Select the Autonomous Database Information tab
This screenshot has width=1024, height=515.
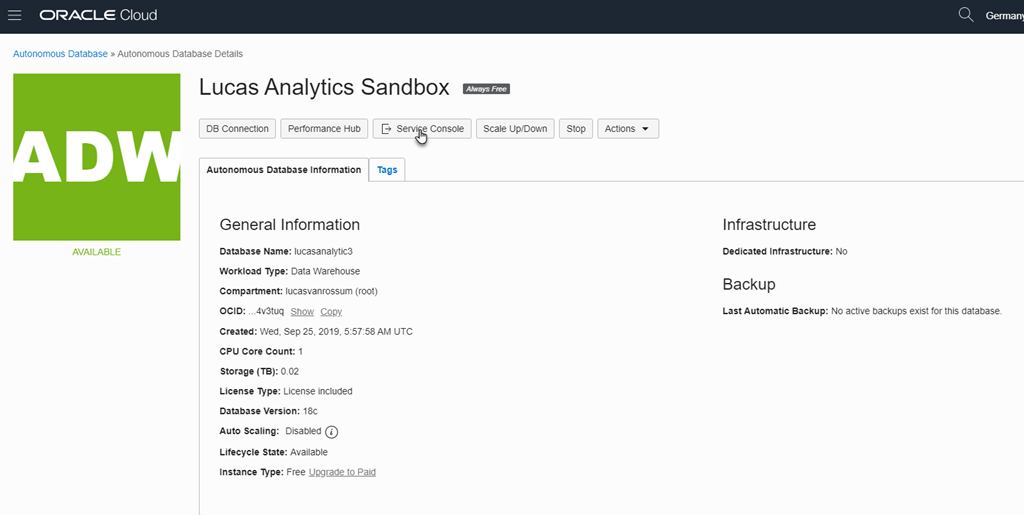click(x=283, y=170)
